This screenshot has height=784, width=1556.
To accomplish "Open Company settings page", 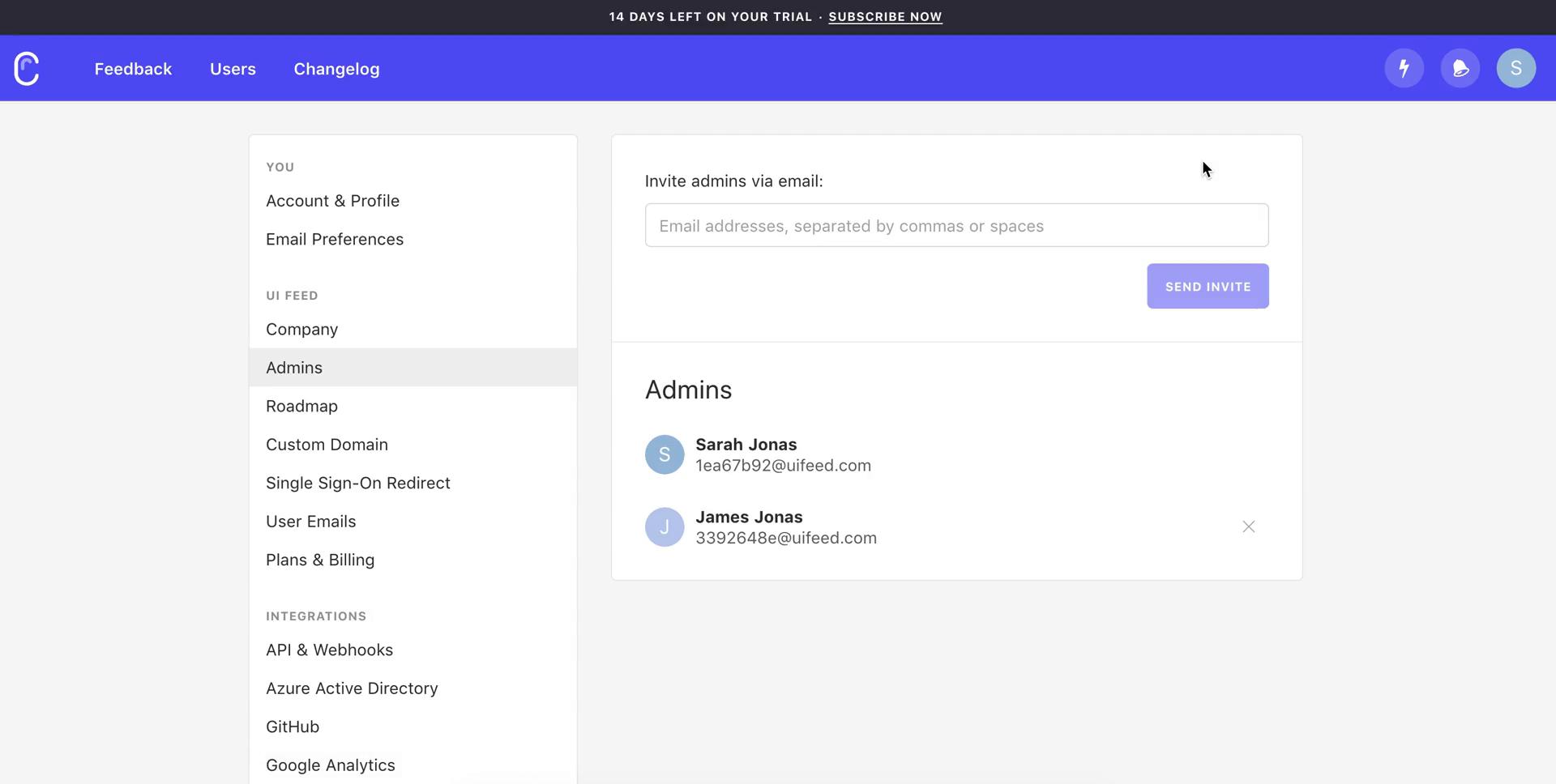I will [301, 330].
